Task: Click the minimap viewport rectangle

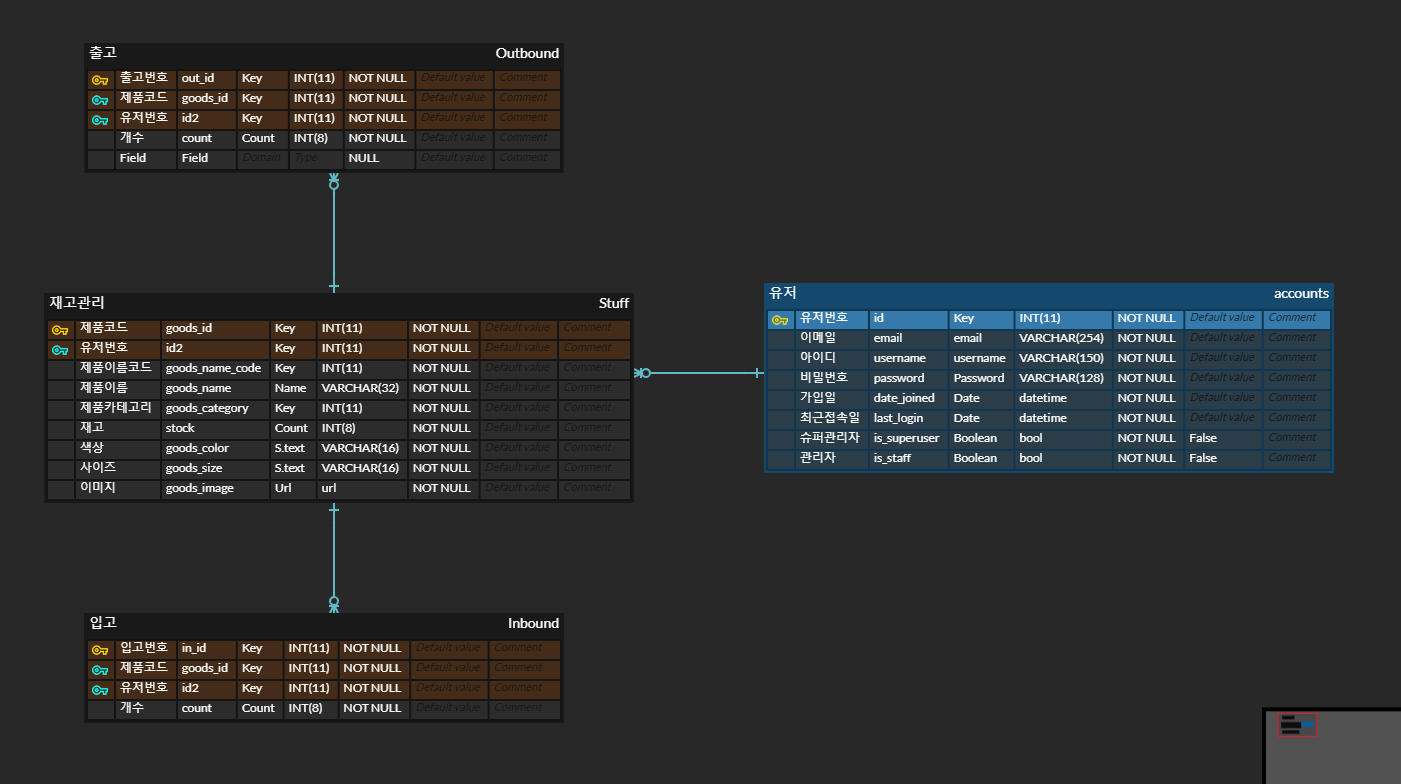Action: pyautogui.click(x=1298, y=726)
